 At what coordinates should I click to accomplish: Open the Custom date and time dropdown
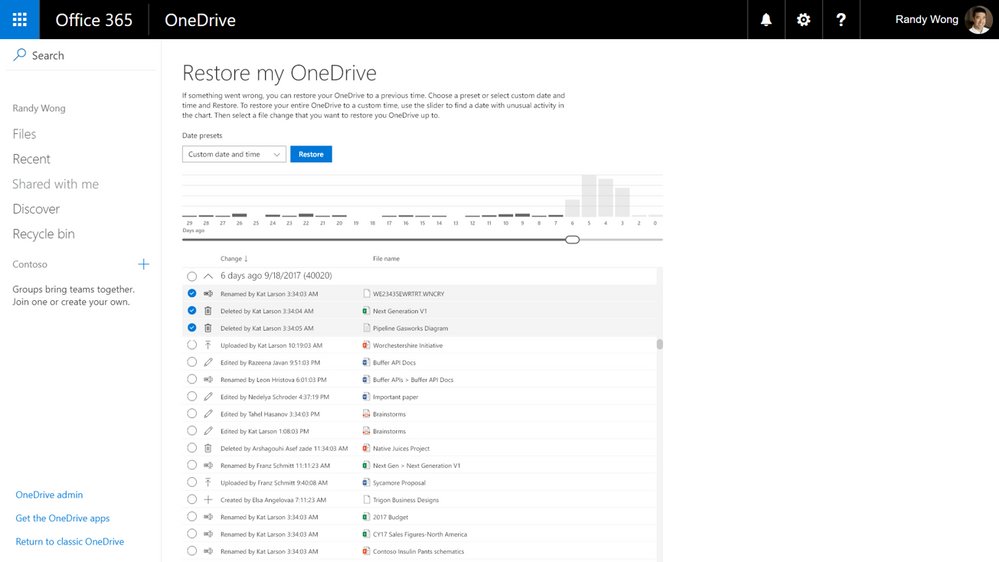(234, 154)
